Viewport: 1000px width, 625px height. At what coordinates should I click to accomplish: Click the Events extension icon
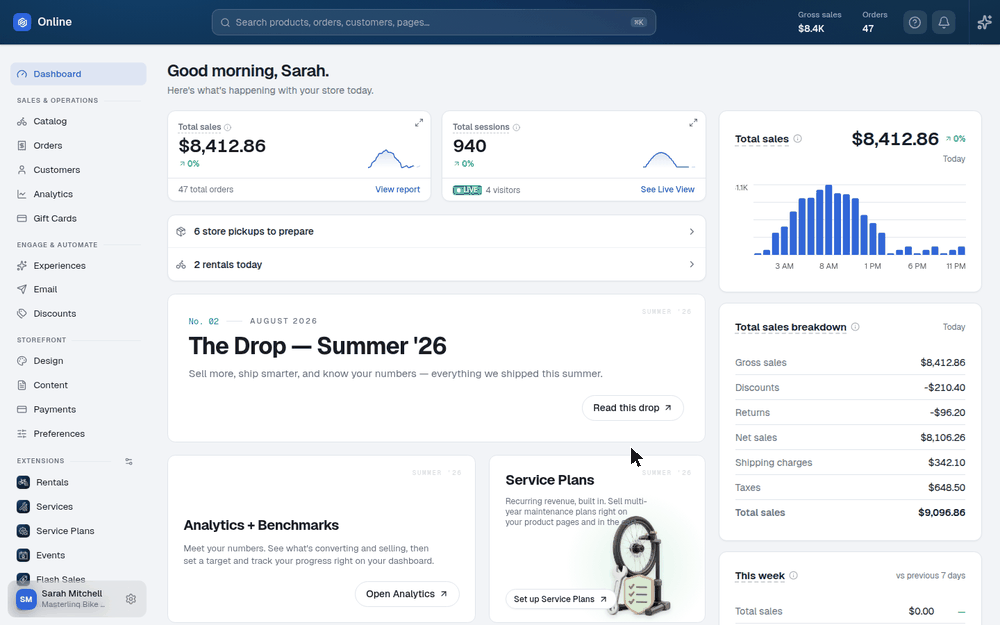point(23,555)
